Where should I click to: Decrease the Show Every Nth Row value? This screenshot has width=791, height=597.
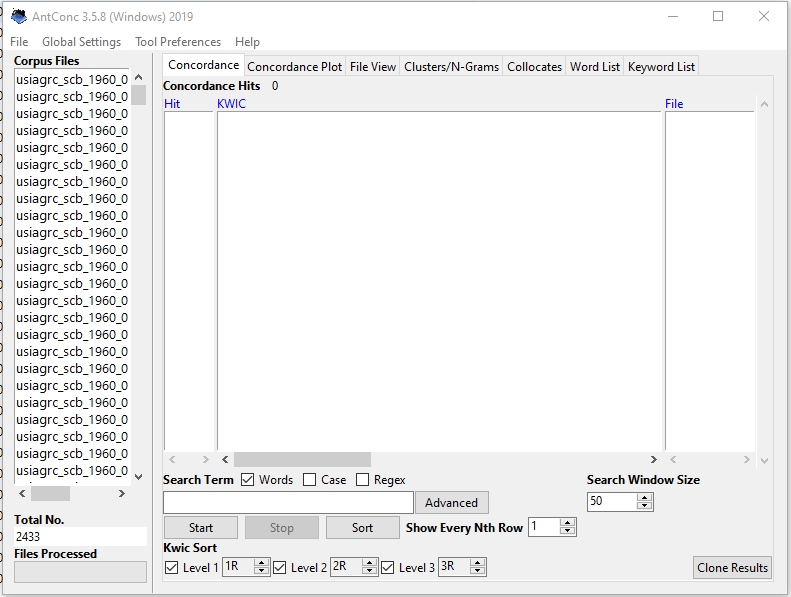click(568, 531)
